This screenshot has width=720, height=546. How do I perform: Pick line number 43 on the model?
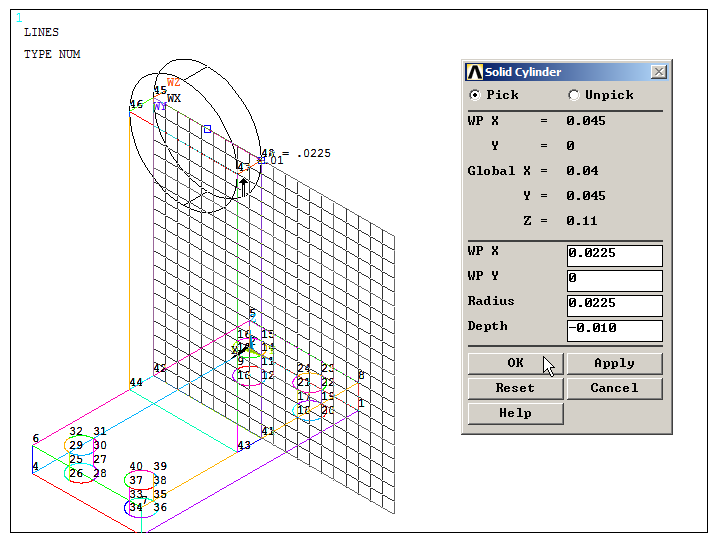coord(243,445)
